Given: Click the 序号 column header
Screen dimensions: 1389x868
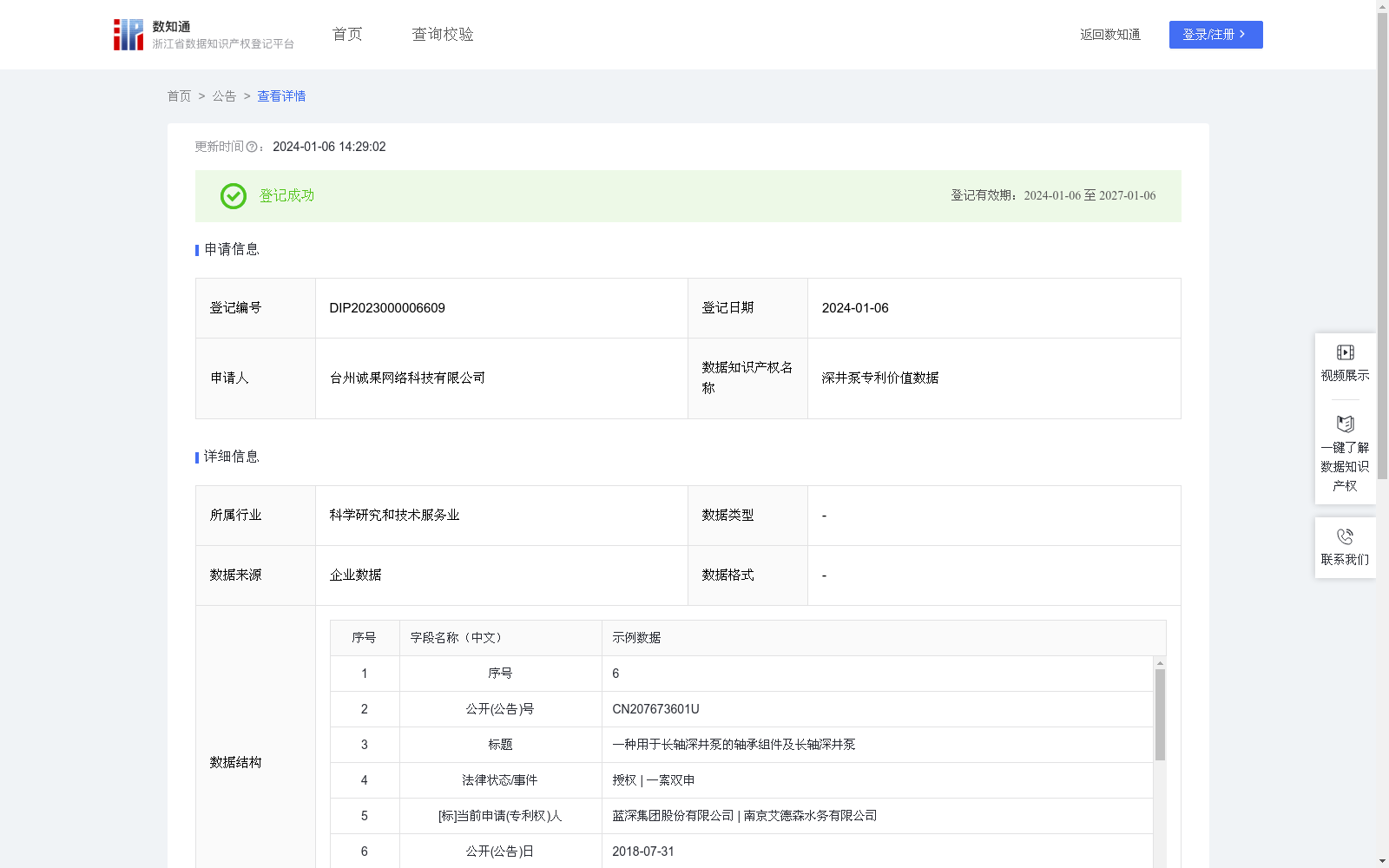Looking at the screenshot, I should coord(364,638).
